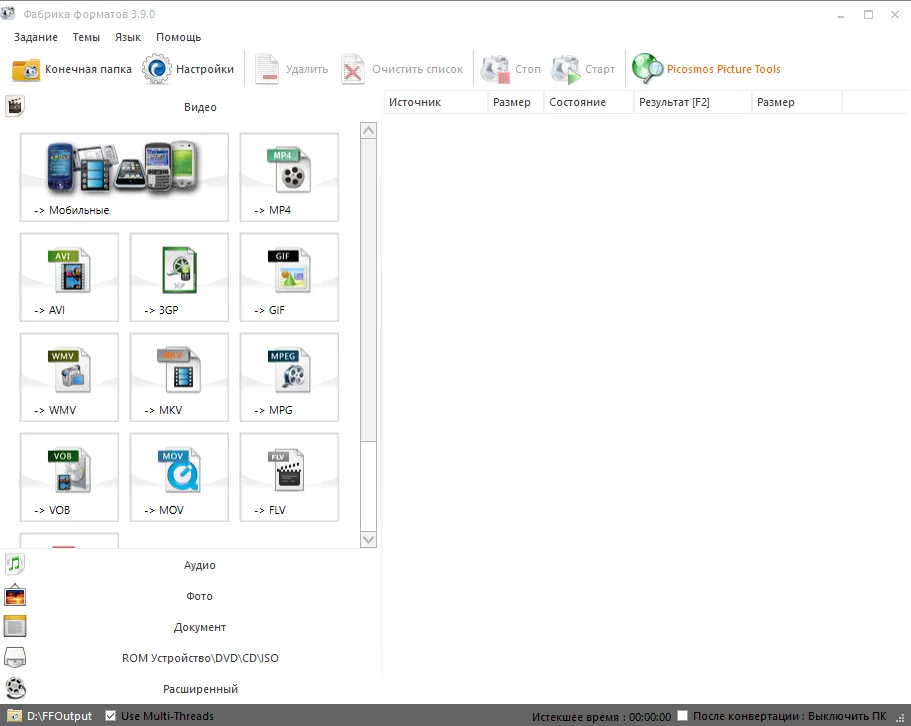Open Настройки settings gear icon
This screenshot has height=726, width=911.
coord(157,69)
